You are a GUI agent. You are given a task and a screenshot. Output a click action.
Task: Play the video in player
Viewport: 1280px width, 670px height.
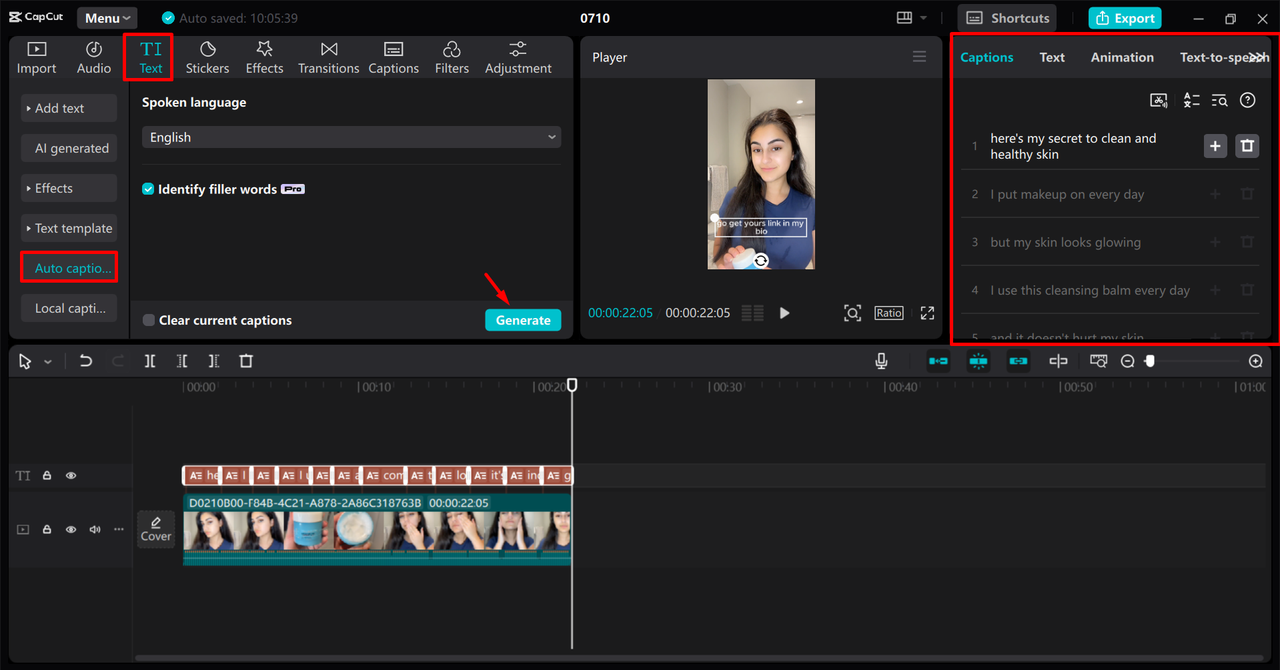tap(785, 313)
